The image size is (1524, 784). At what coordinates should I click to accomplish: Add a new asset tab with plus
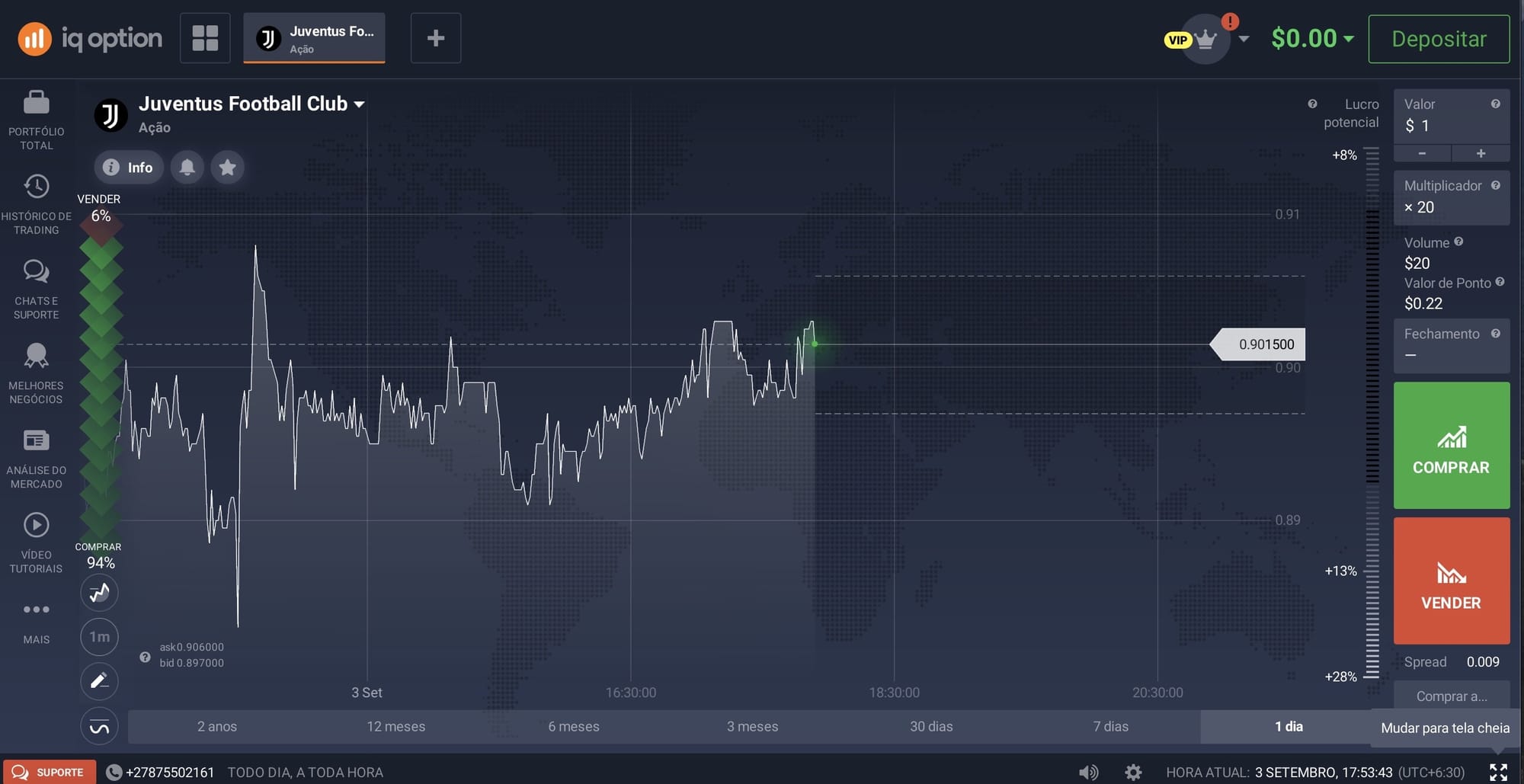point(436,38)
